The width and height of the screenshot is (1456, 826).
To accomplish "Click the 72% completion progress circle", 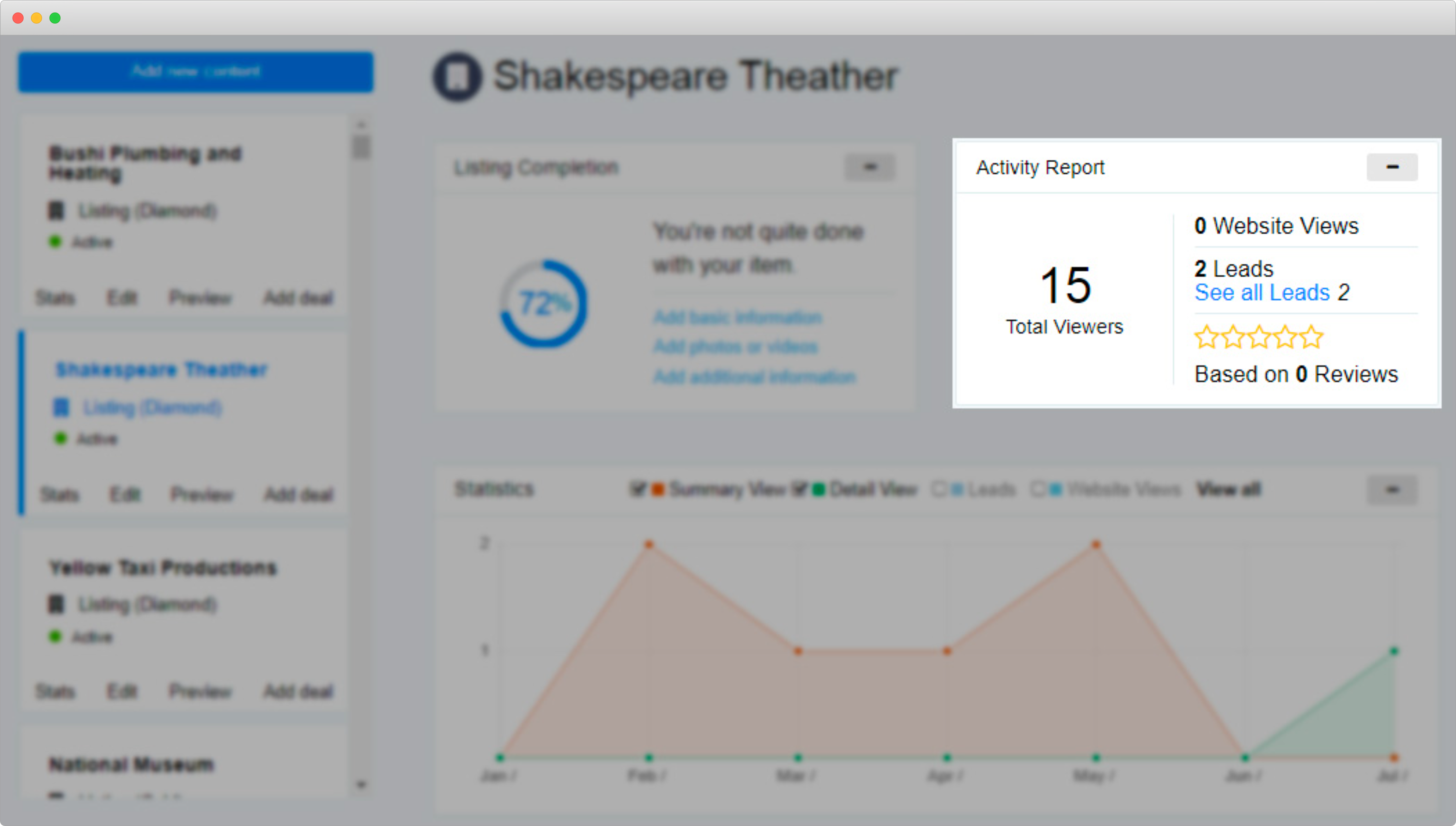I will pyautogui.click(x=543, y=304).
